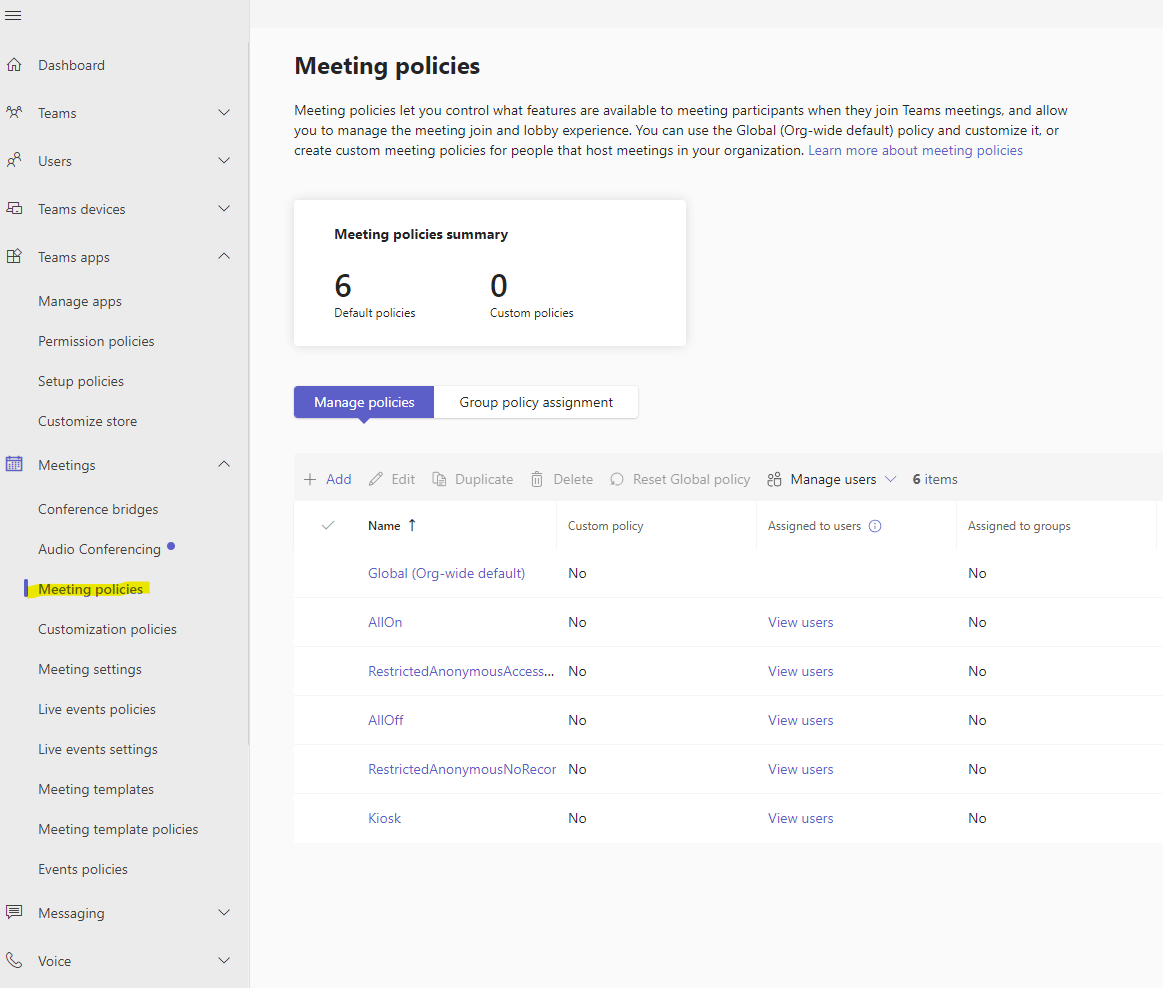This screenshot has width=1163, height=988.
Task: Click the Messaging chat icon
Action: point(14,912)
